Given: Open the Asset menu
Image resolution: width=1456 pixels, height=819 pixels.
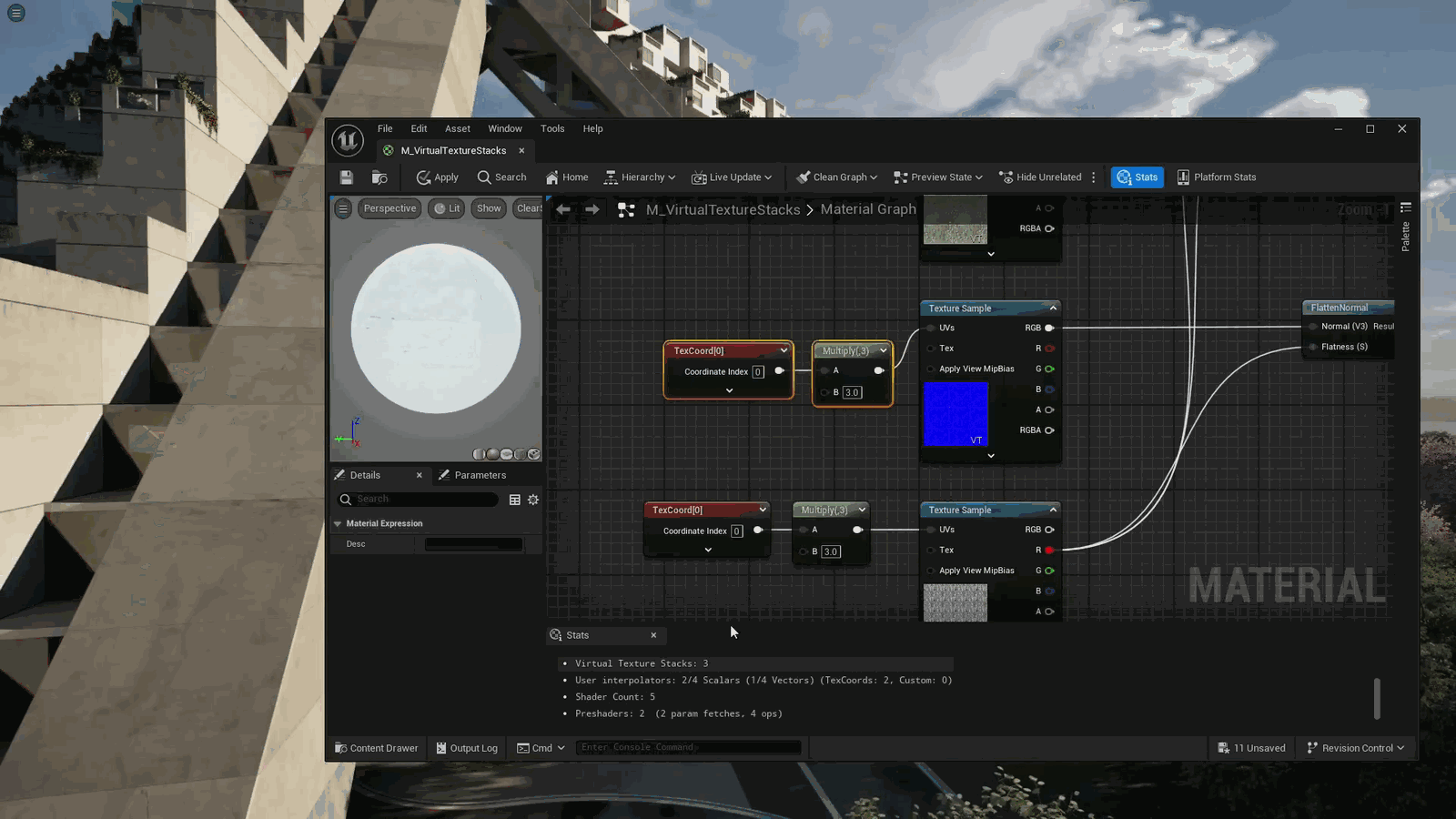Looking at the screenshot, I should tap(458, 129).
